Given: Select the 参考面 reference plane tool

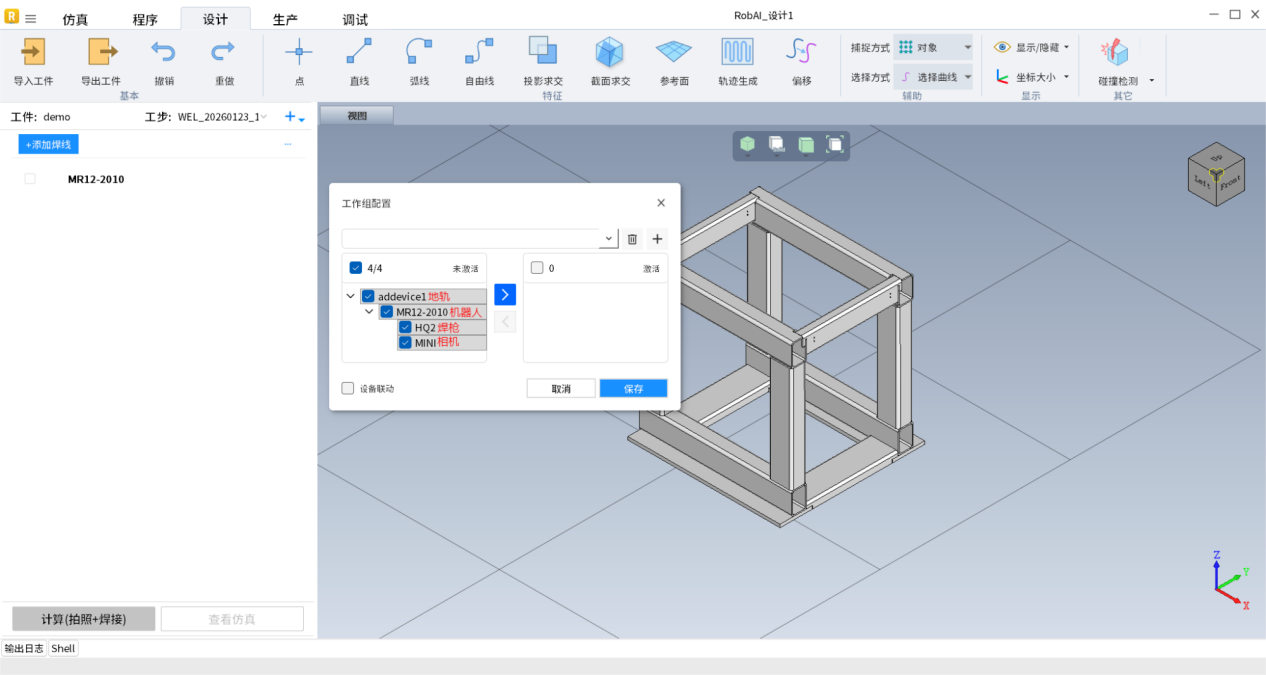Looking at the screenshot, I should 674,52.
